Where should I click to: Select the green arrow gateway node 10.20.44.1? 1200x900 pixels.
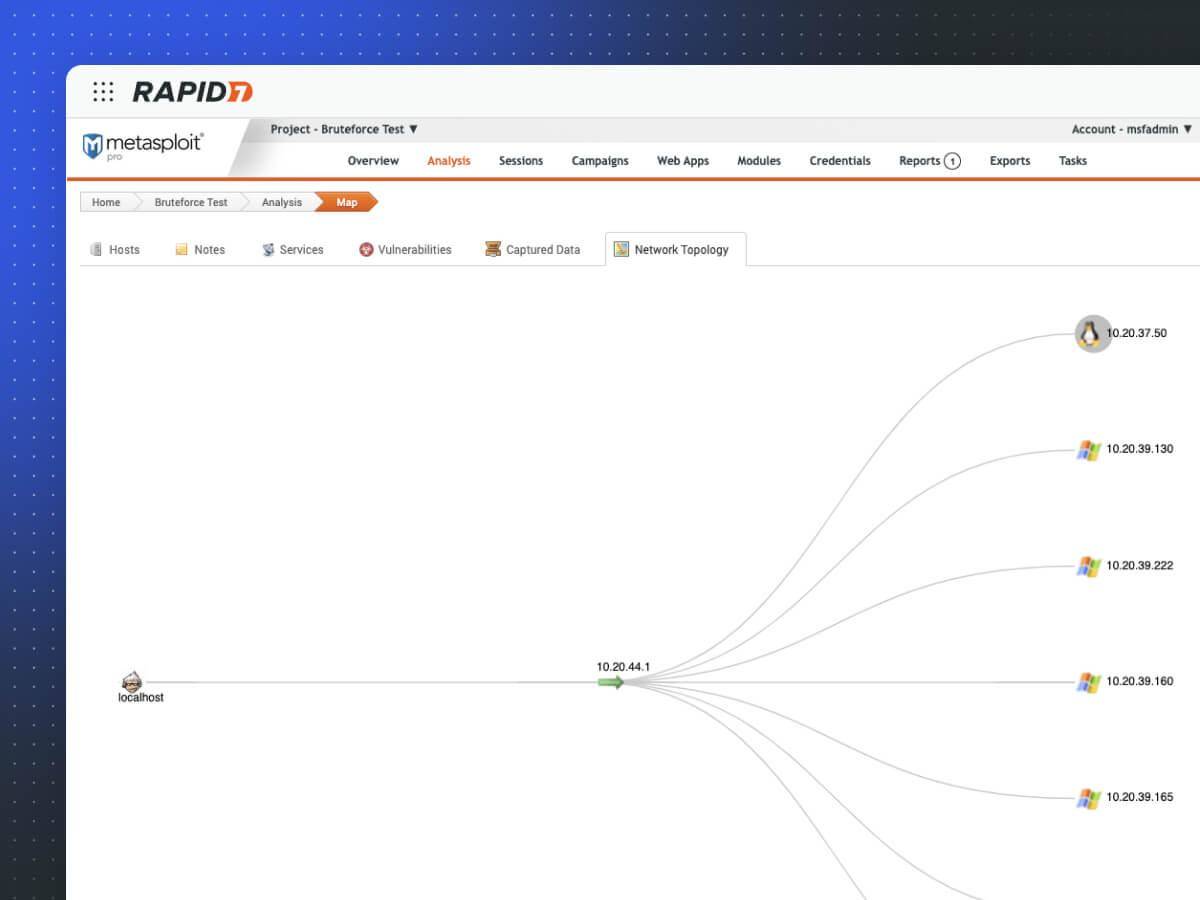coord(611,682)
